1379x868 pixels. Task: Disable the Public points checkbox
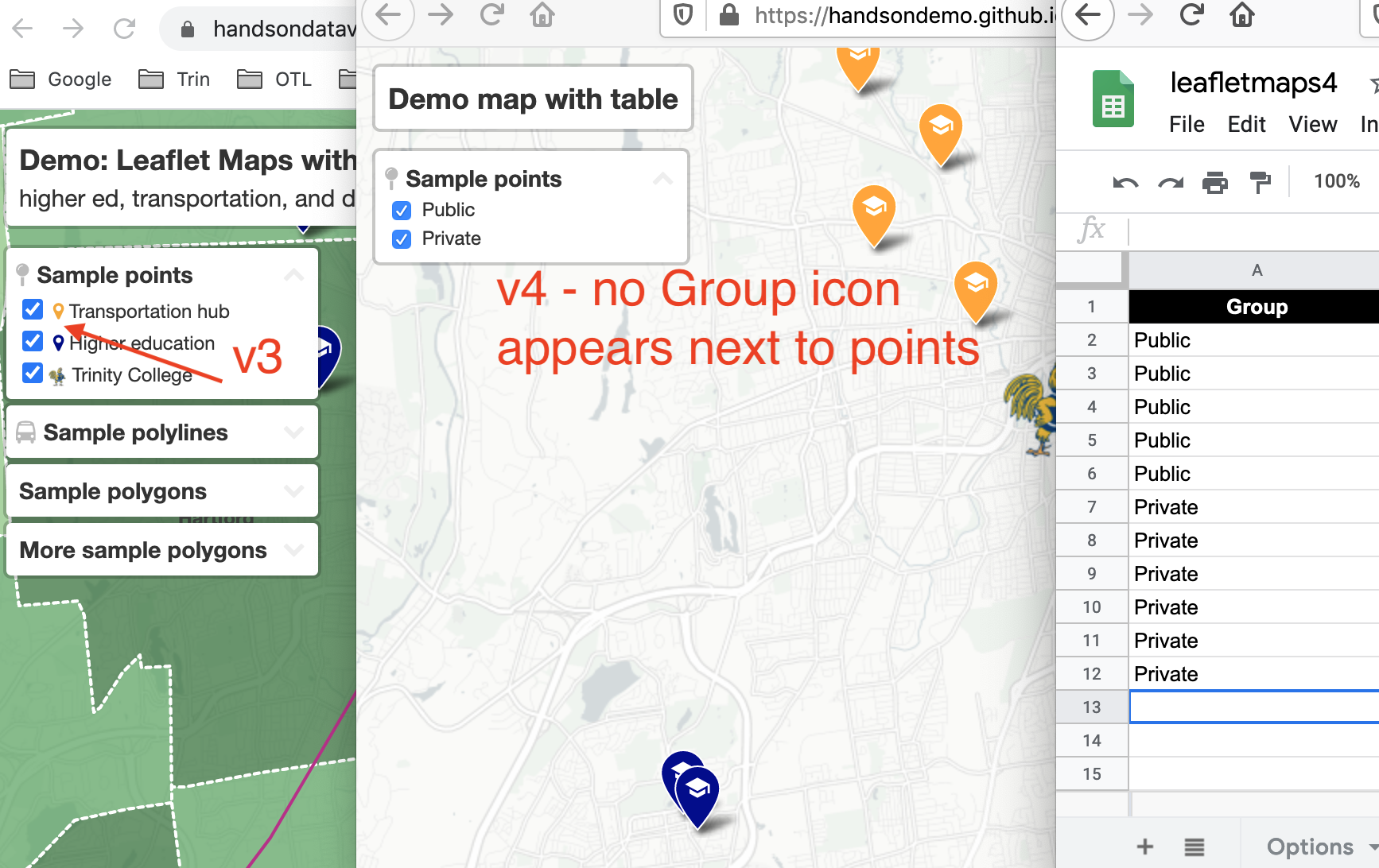(401, 210)
